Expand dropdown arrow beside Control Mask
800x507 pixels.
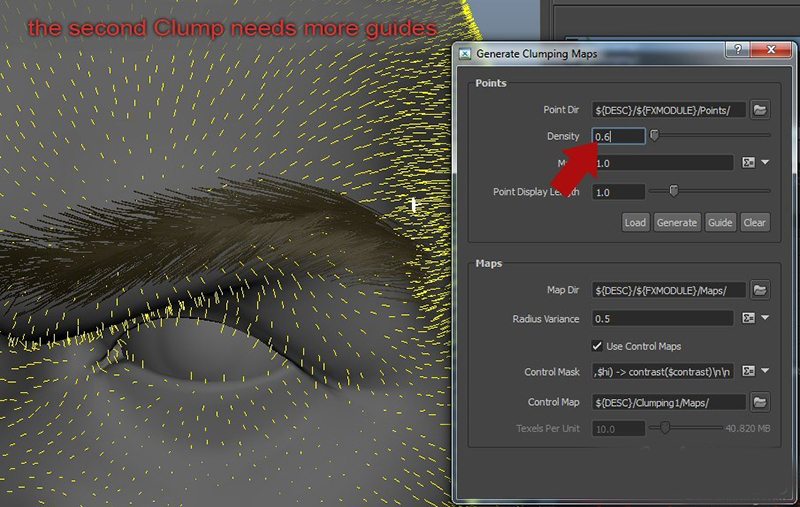[765, 371]
